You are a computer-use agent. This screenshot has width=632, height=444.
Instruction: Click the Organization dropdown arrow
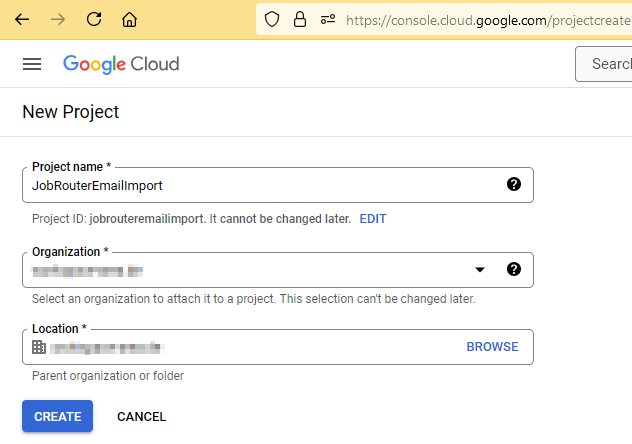point(480,270)
